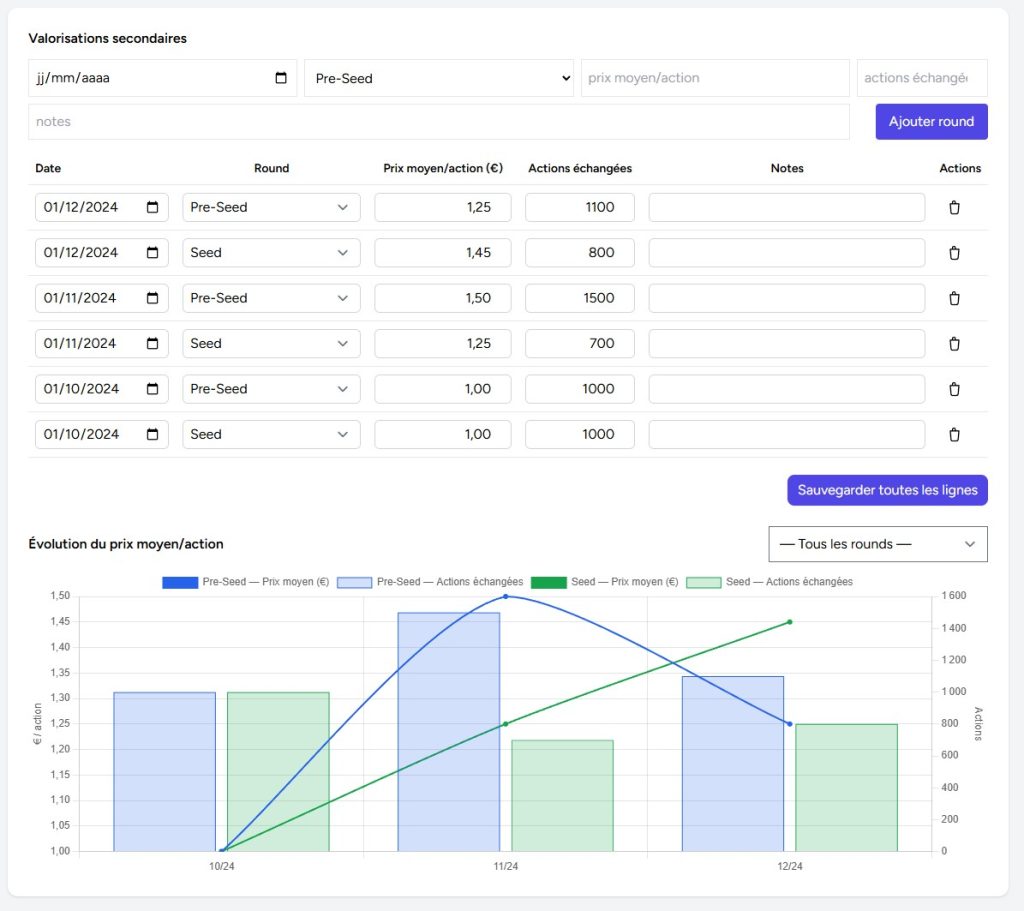Expand the Pre-Seed round selector in the add form
The height and width of the screenshot is (911, 1024).
[x=440, y=78]
